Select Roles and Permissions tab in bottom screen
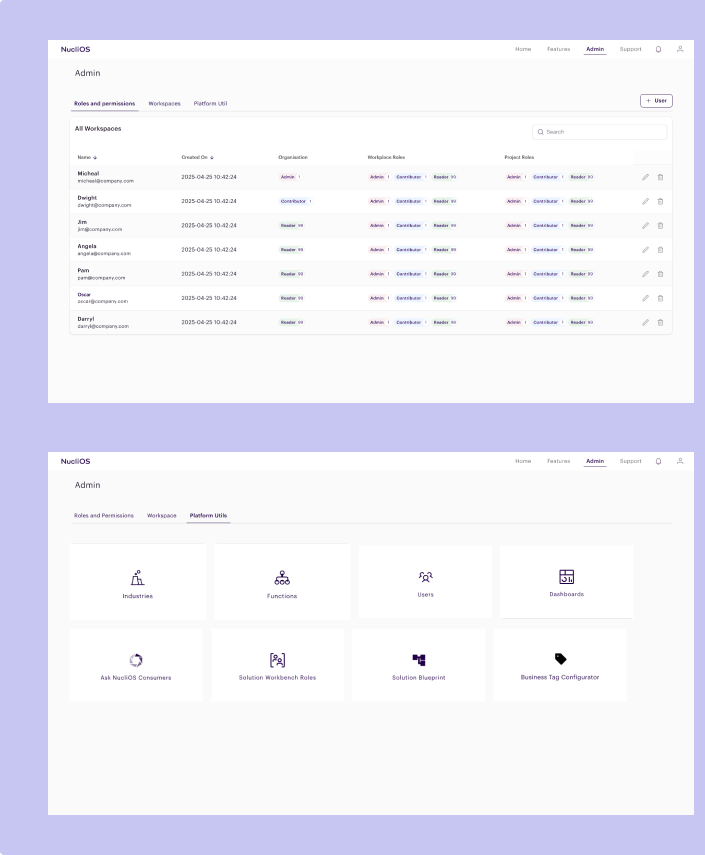Image resolution: width=705 pixels, height=855 pixels. point(104,515)
